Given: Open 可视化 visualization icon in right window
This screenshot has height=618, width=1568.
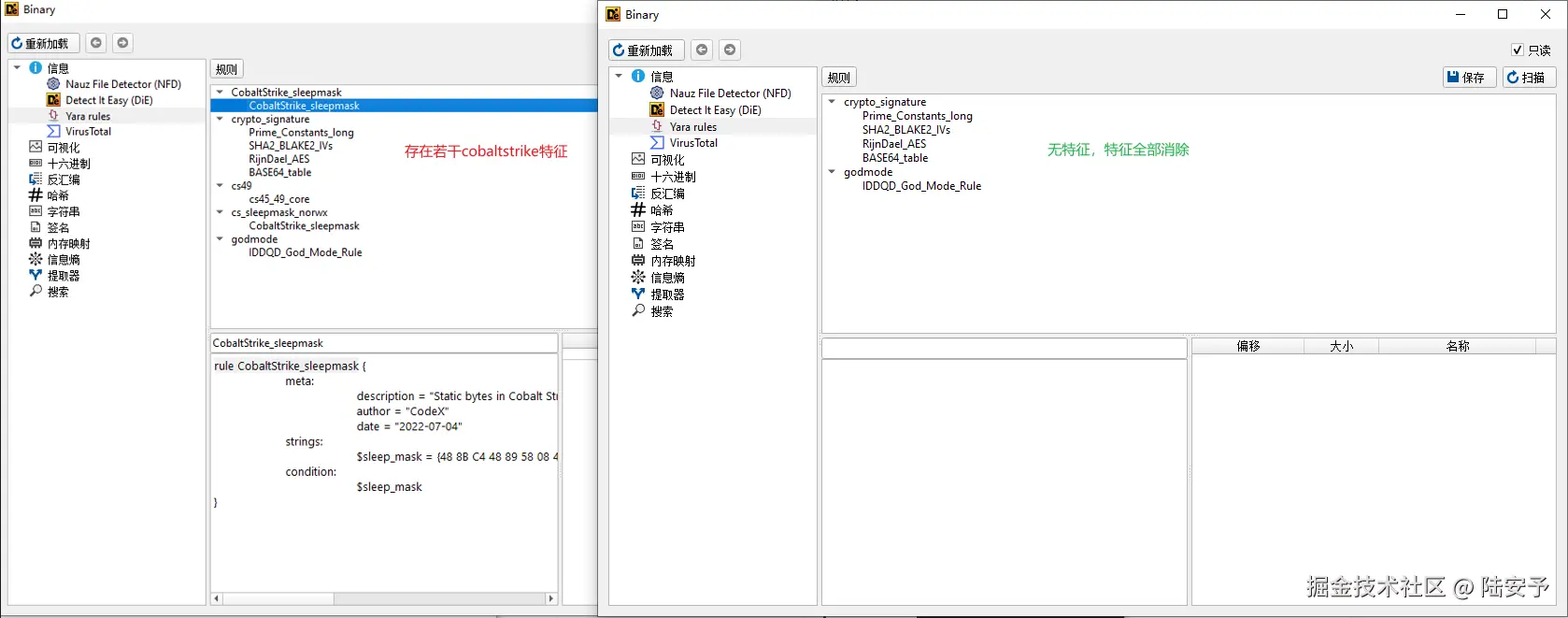Looking at the screenshot, I should tap(638, 160).
